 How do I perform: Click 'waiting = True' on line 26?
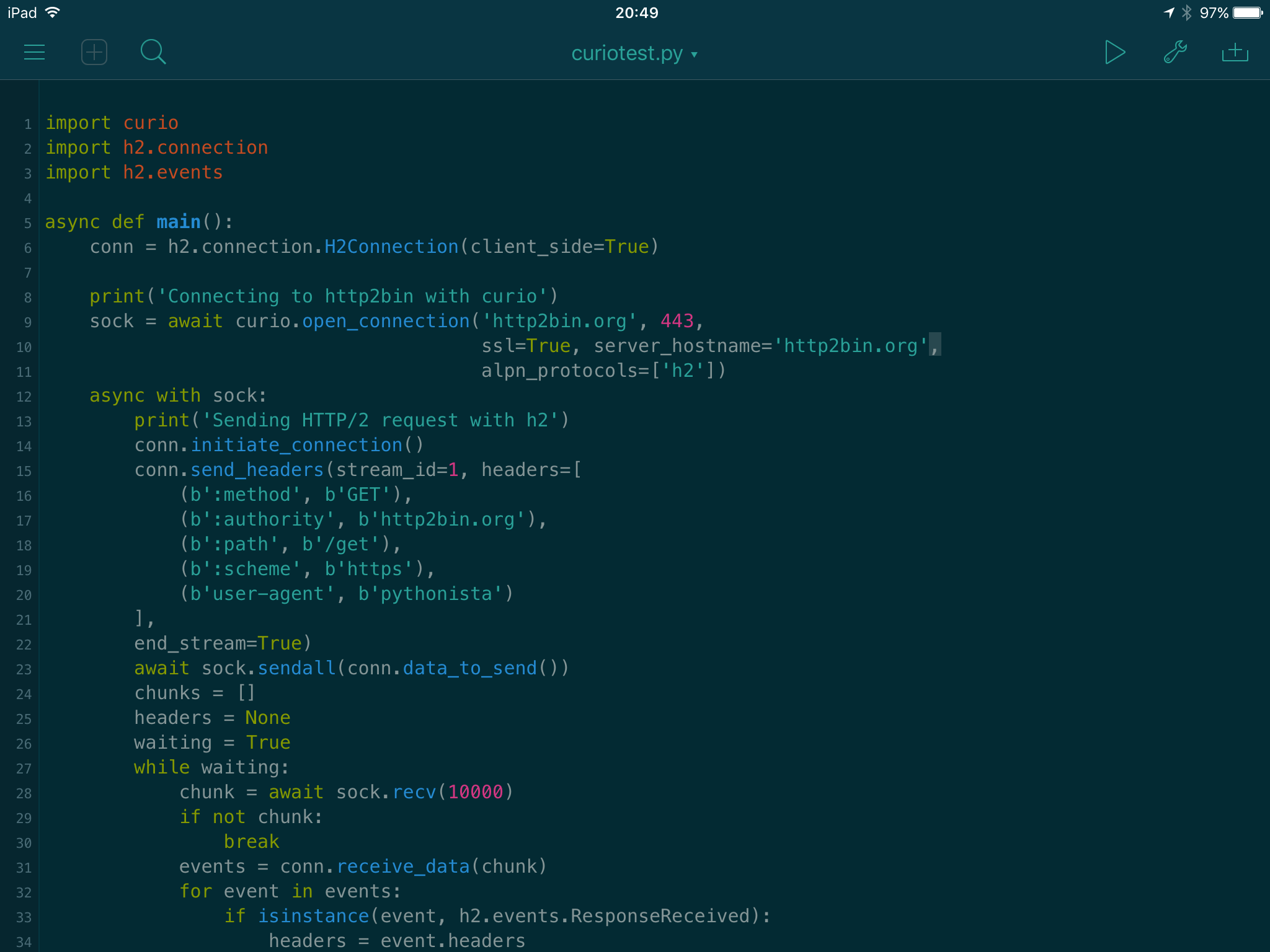[x=213, y=743]
